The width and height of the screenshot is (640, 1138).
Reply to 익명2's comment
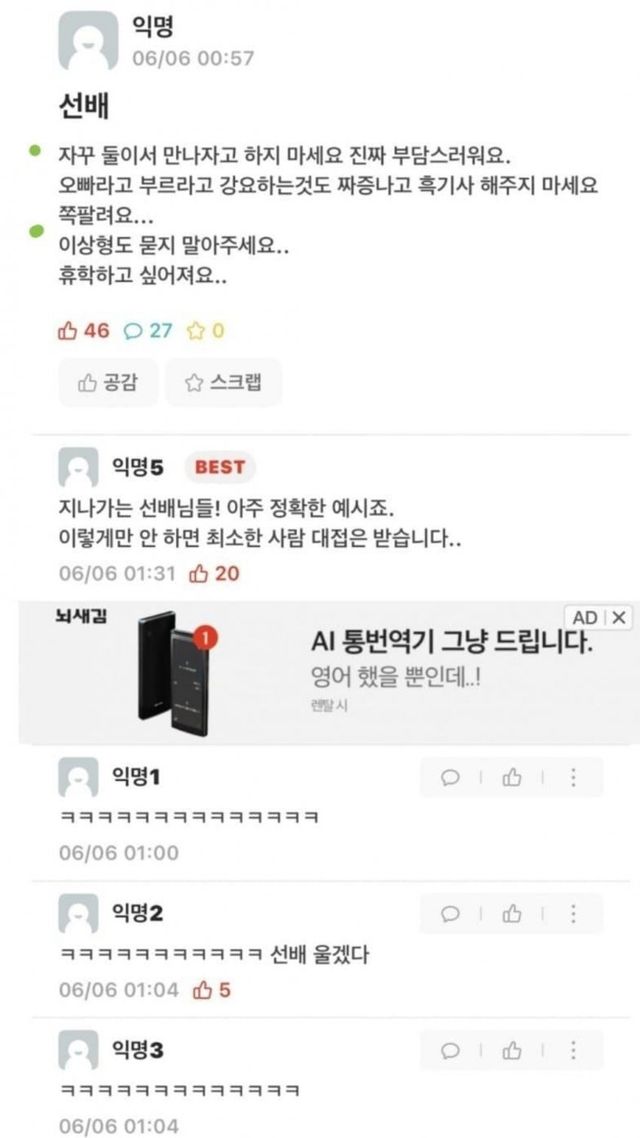pos(450,914)
